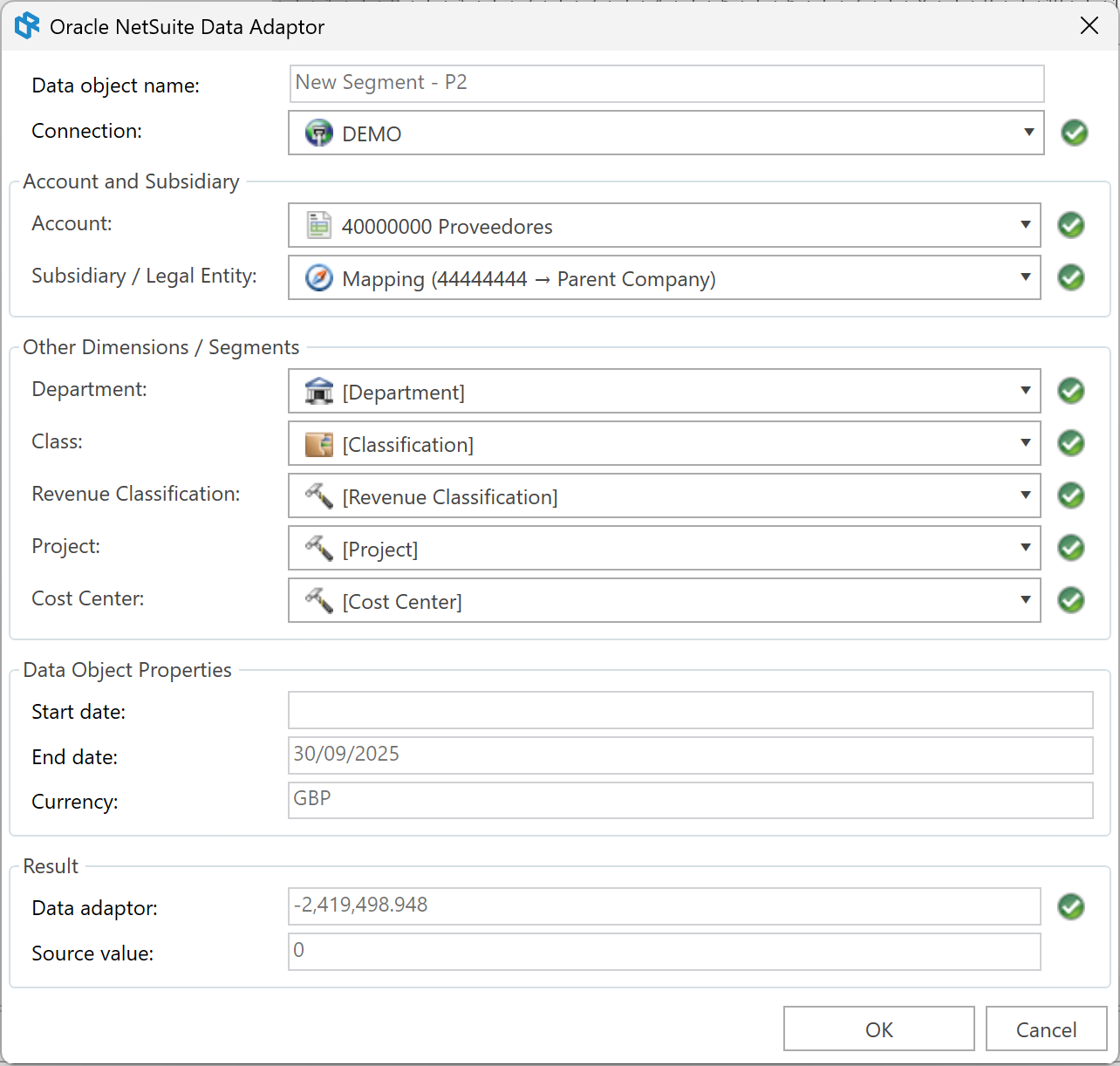The height and width of the screenshot is (1066, 1120).
Task: Click the Data adaptor value -2,419,498.948
Action: (665, 906)
